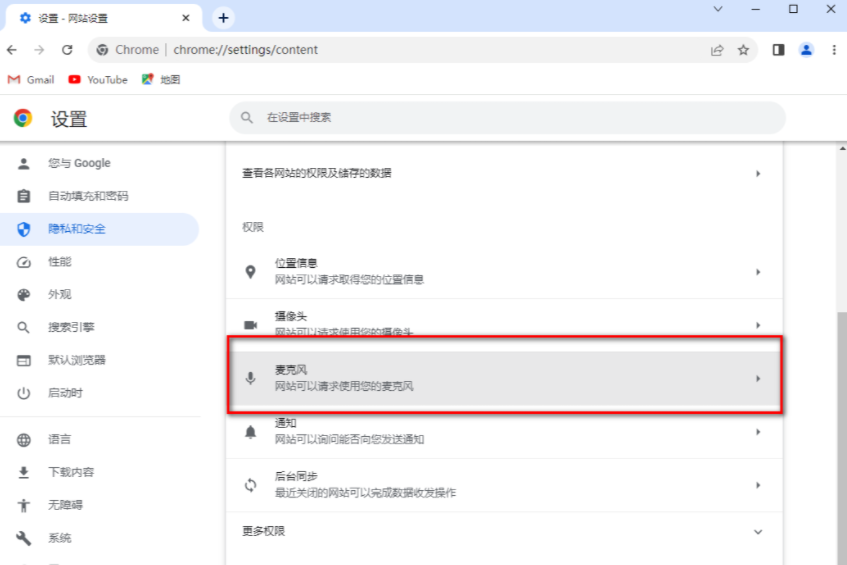The height and width of the screenshot is (565, 847).
Task: Select 语言 in the sidebar
Action: 99,439
